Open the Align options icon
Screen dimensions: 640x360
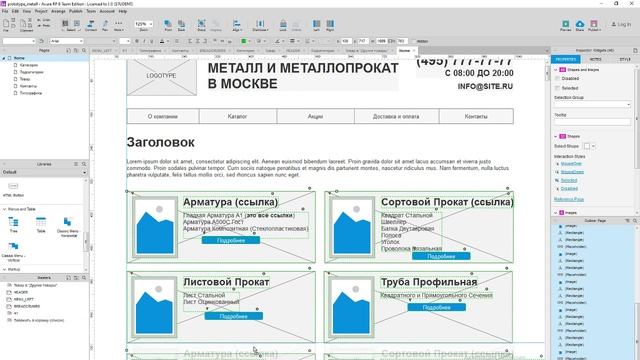coord(237,24)
